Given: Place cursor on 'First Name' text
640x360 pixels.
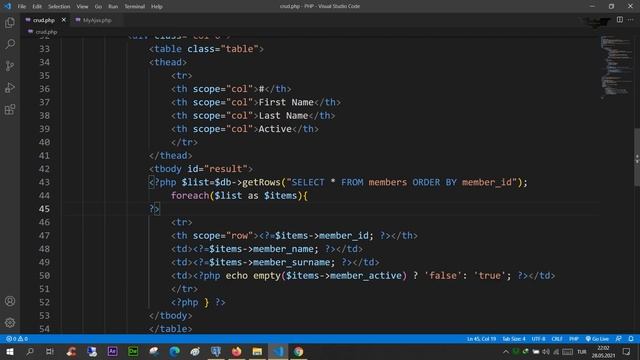Looking at the screenshot, I should point(286,102).
